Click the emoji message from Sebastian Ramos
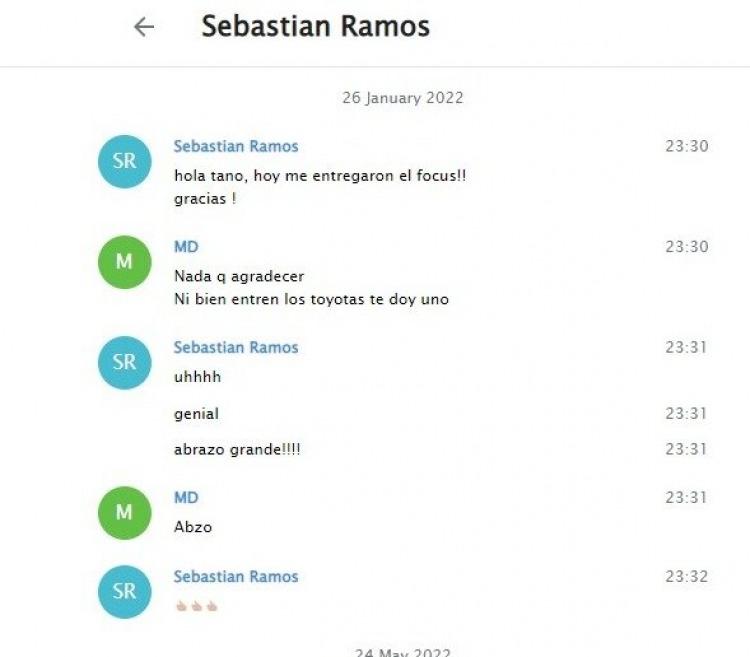 tap(196, 606)
